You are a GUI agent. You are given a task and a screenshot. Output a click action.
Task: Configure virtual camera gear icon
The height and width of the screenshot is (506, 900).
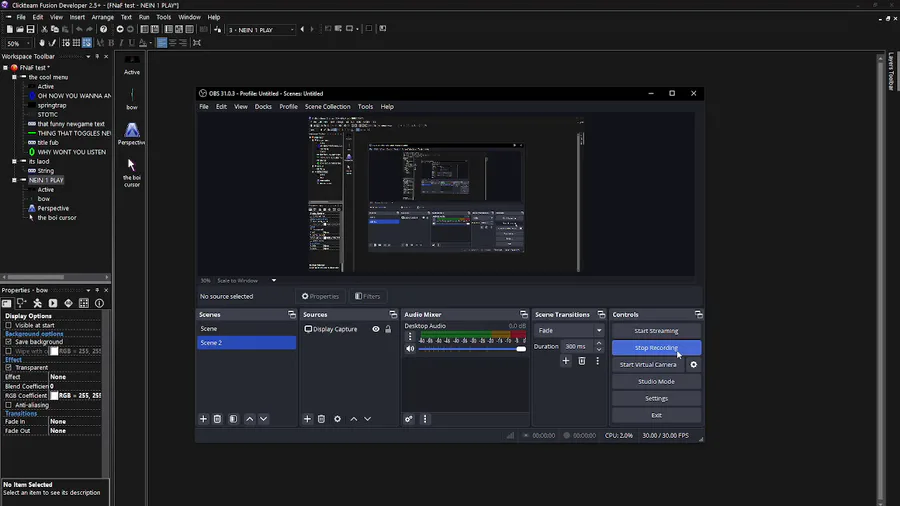click(x=693, y=364)
